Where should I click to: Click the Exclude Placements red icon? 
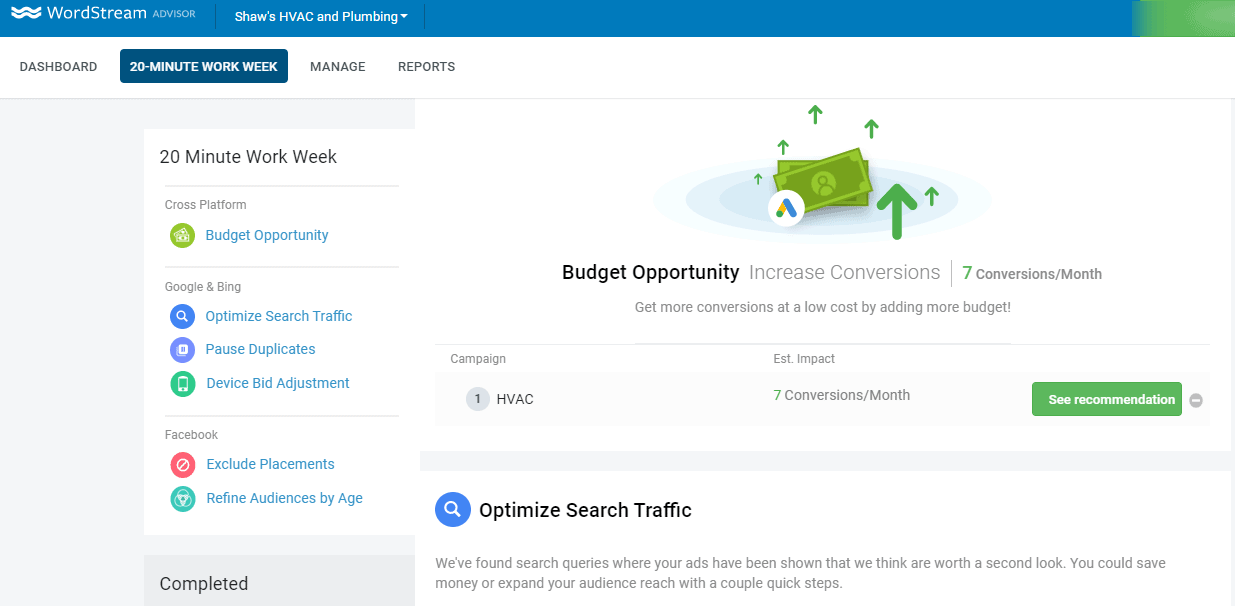(x=182, y=465)
